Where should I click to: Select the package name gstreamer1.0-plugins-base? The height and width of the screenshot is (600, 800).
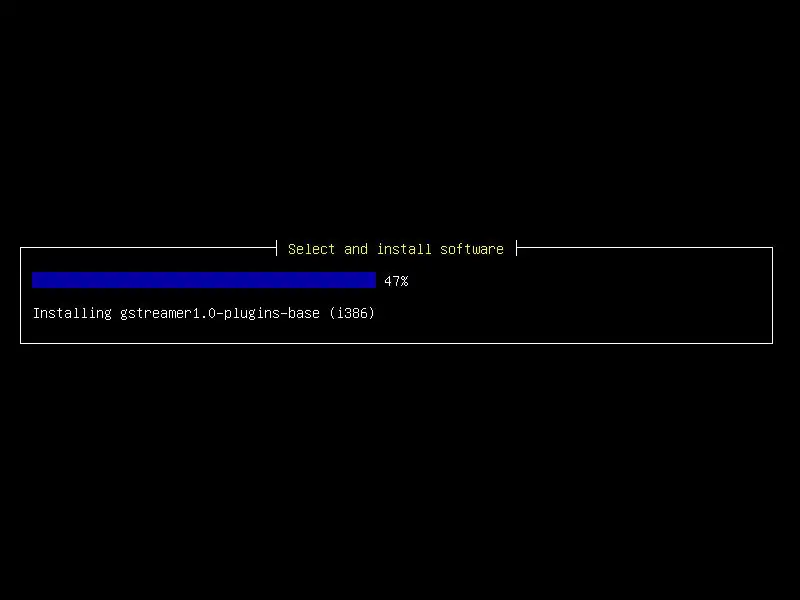coord(220,313)
